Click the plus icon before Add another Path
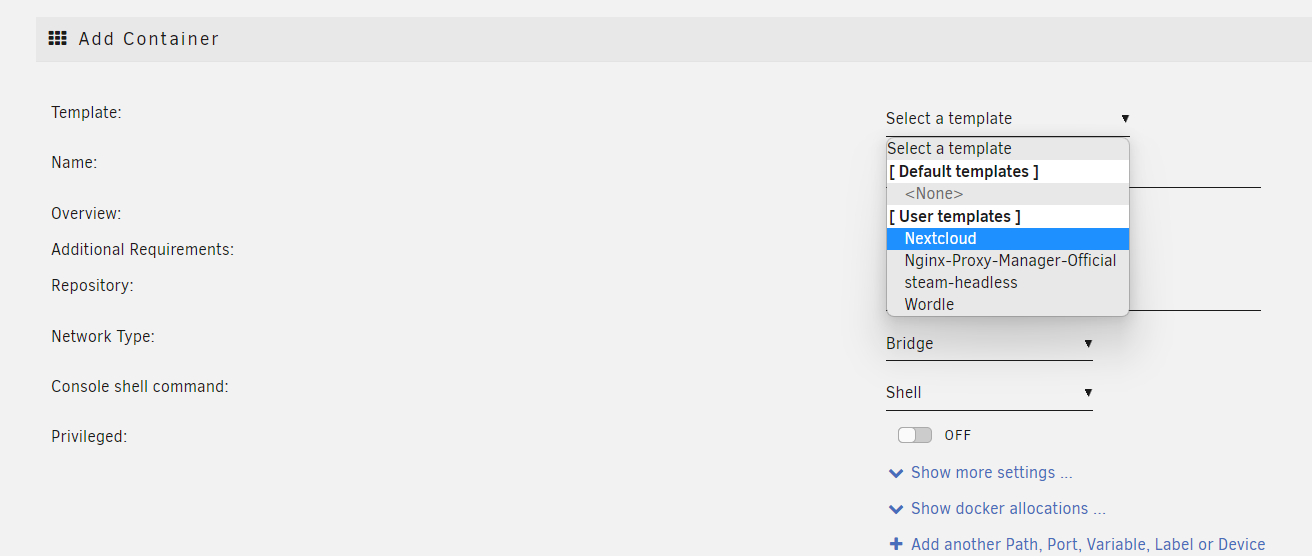This screenshot has height=556, width=1312. 896,545
